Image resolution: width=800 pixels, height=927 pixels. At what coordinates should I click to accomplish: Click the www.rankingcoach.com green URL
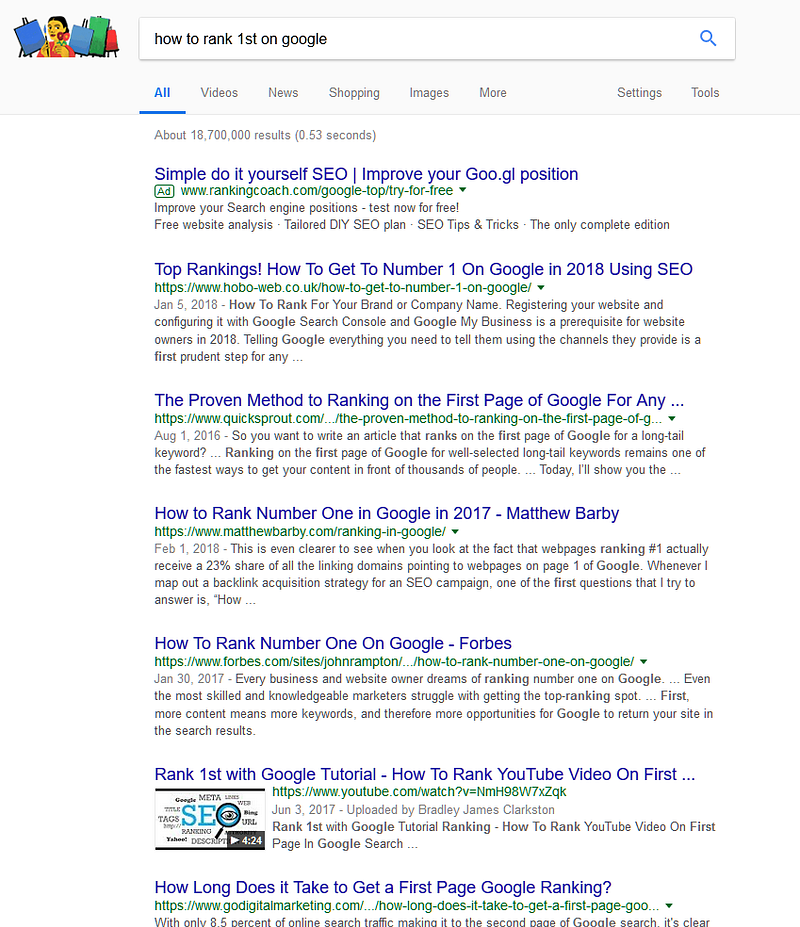point(316,190)
